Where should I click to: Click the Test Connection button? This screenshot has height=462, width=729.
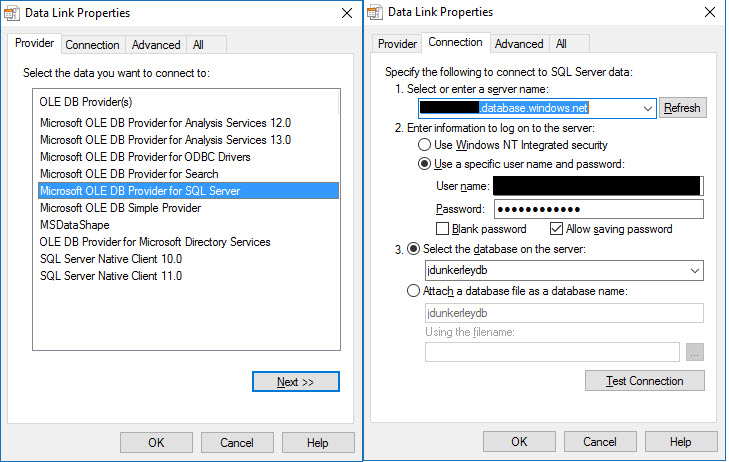coord(645,381)
